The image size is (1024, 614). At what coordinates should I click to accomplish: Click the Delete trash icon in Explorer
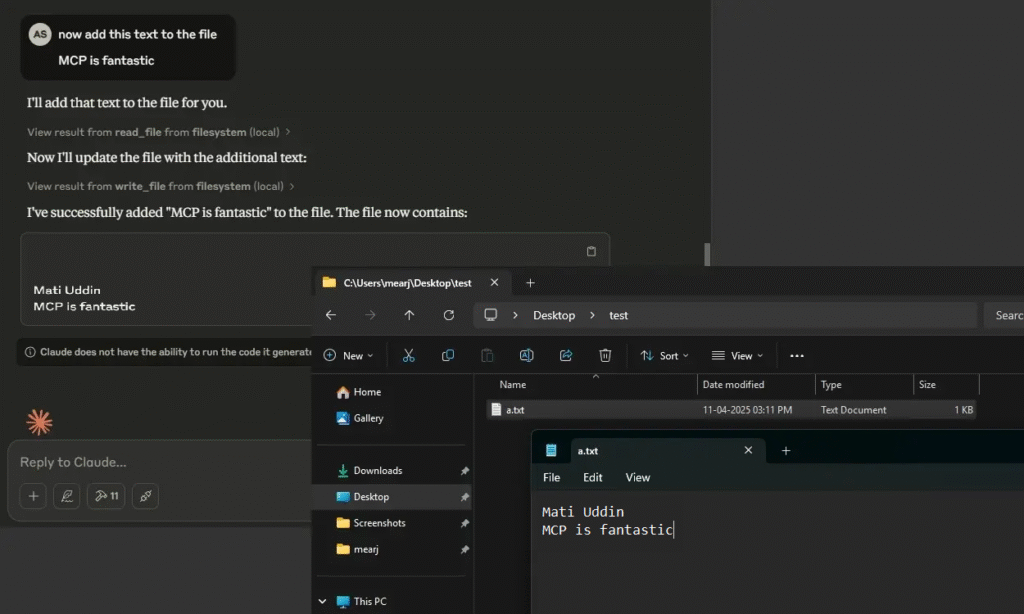(x=605, y=356)
